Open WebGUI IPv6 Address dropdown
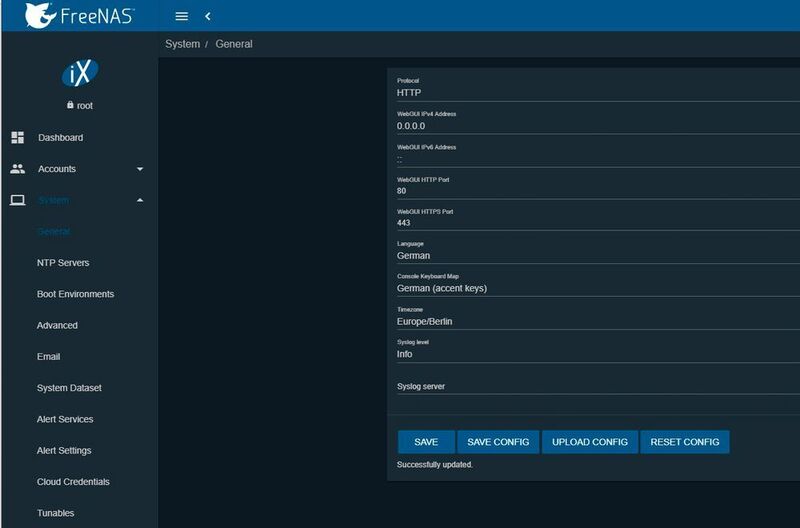This screenshot has width=800, height=528. [x=598, y=159]
